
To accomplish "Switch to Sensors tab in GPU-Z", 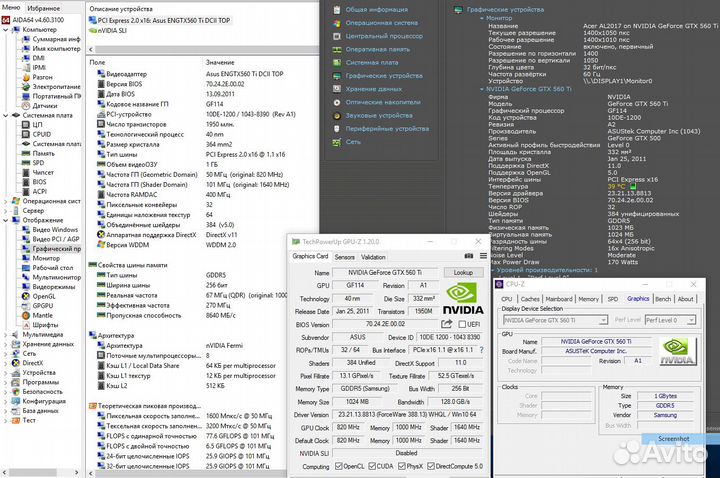I will (x=344, y=257).
